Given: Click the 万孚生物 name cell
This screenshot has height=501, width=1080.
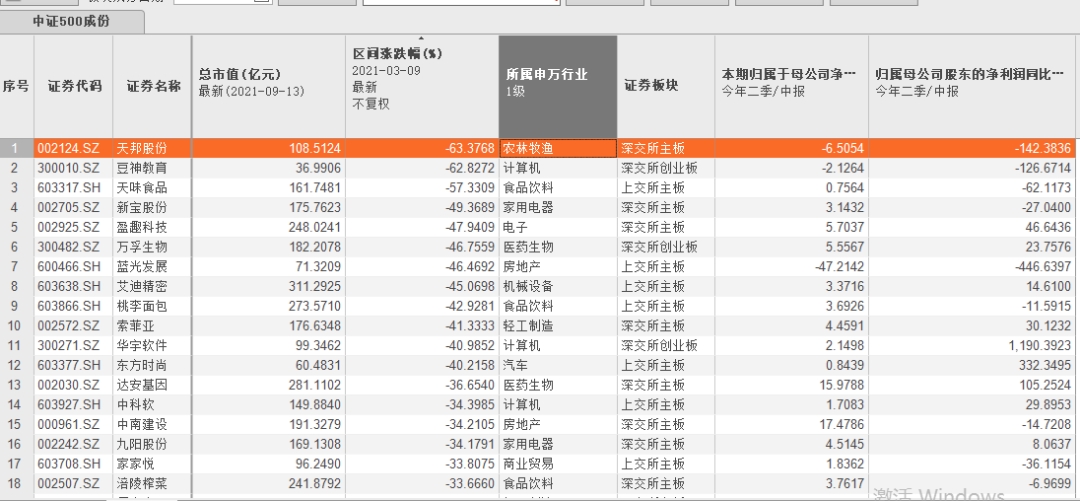Looking at the screenshot, I should 152,247.
